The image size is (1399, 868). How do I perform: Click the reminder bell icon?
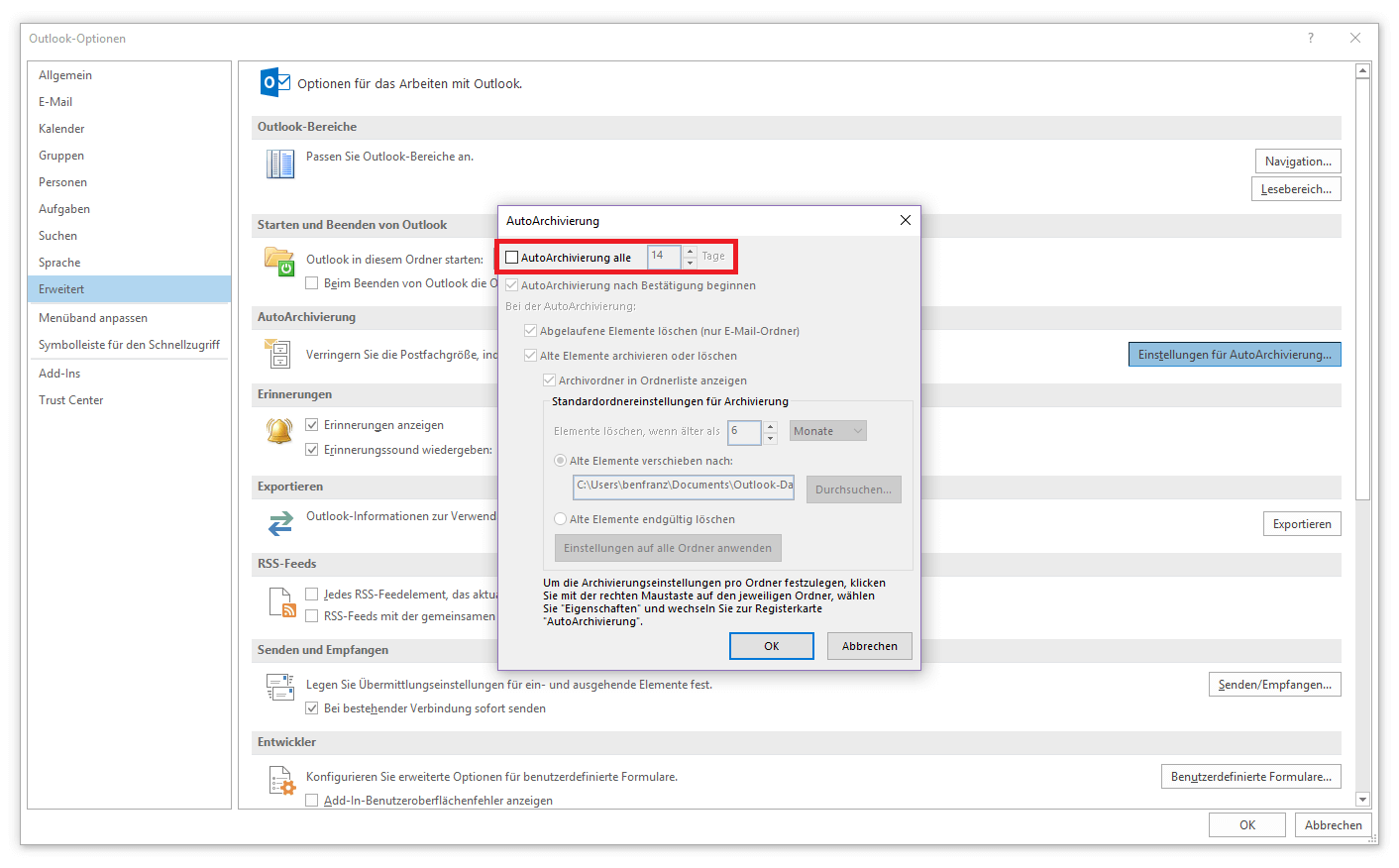coord(279,430)
